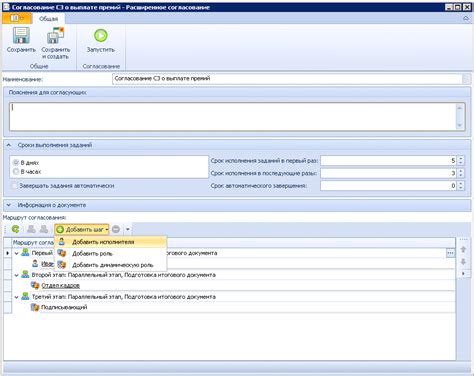Viewport: 474px width, 376px height.
Task: Move the stage down with the arrow
Action: tap(463, 262)
